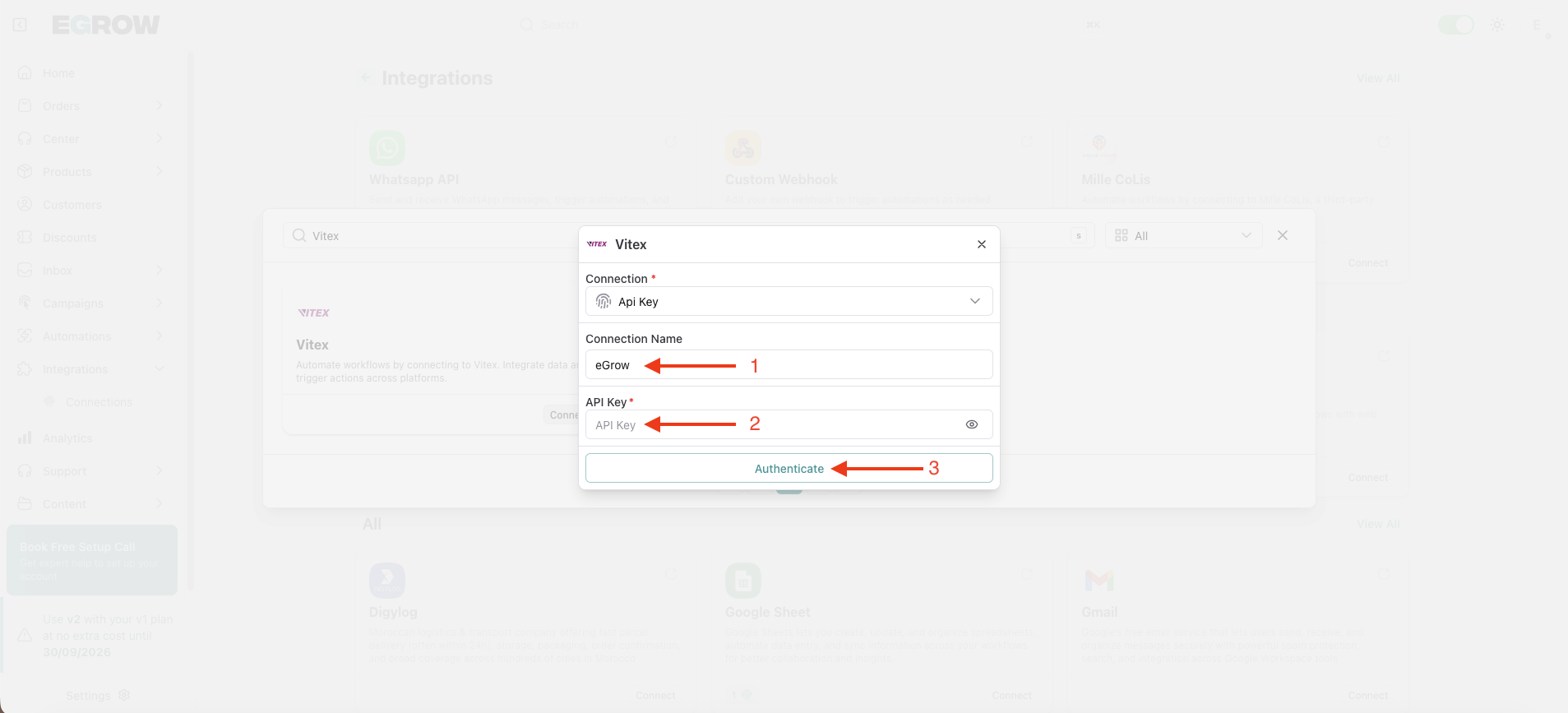The height and width of the screenshot is (713, 1568).
Task: Collapse the Integrations menu in the sidebar
Action: click(160, 369)
